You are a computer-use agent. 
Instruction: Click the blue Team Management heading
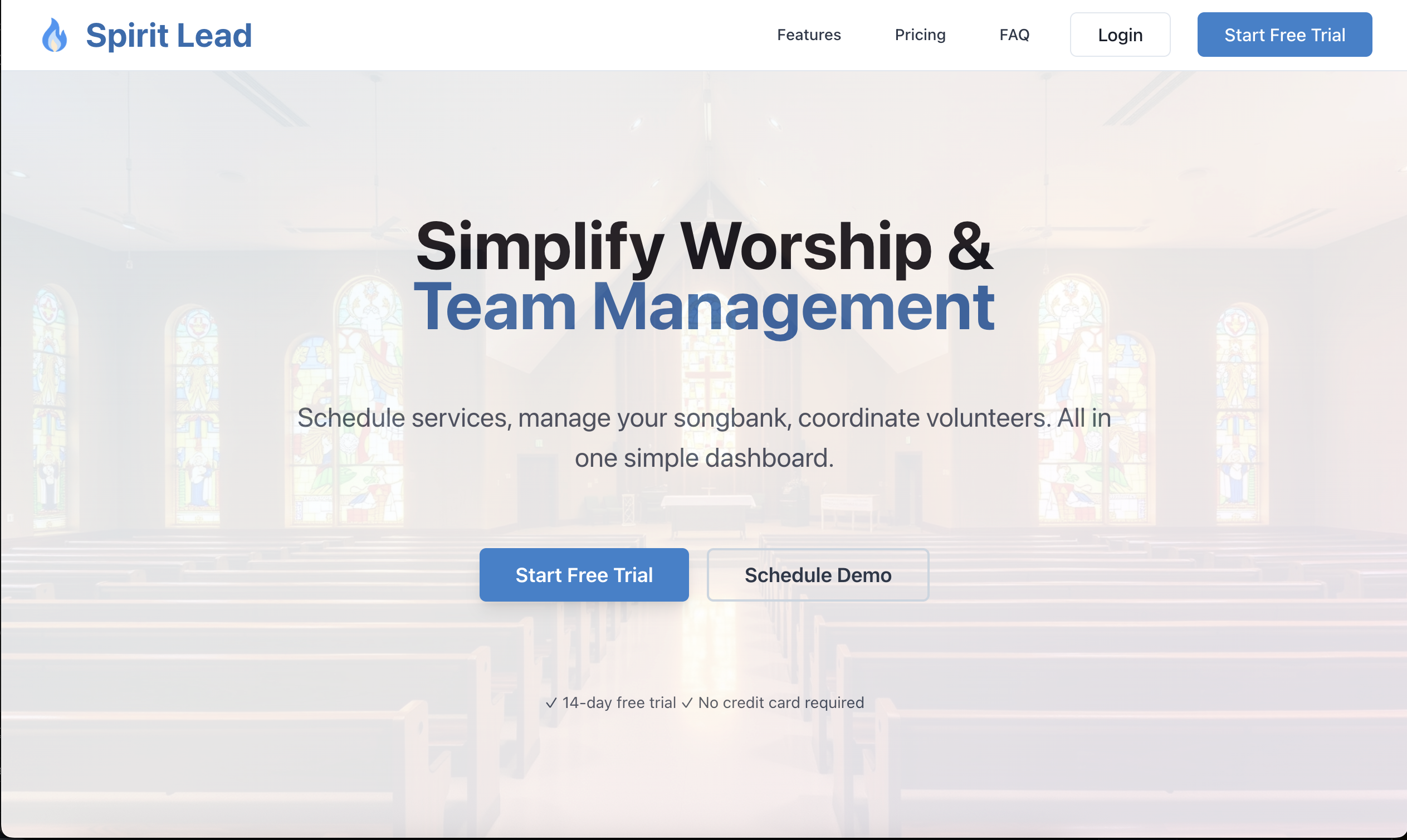(x=703, y=307)
